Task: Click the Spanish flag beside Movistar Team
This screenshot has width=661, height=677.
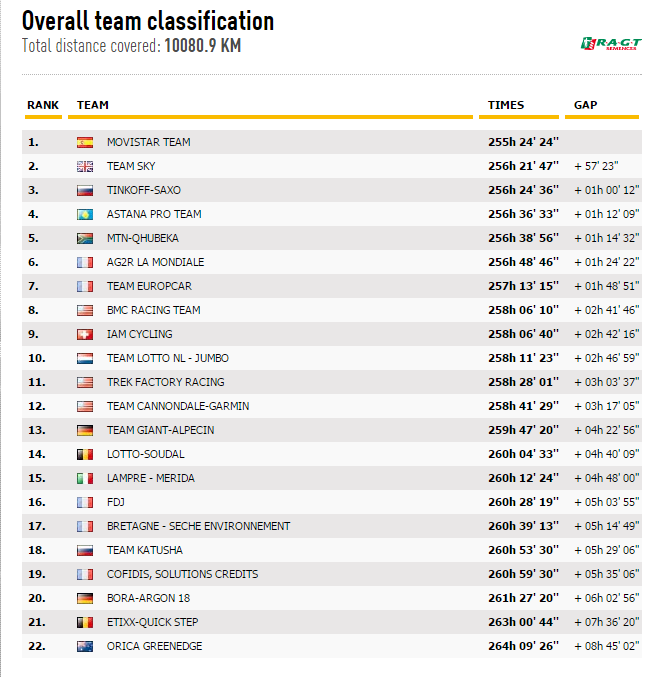Action: coord(85,142)
